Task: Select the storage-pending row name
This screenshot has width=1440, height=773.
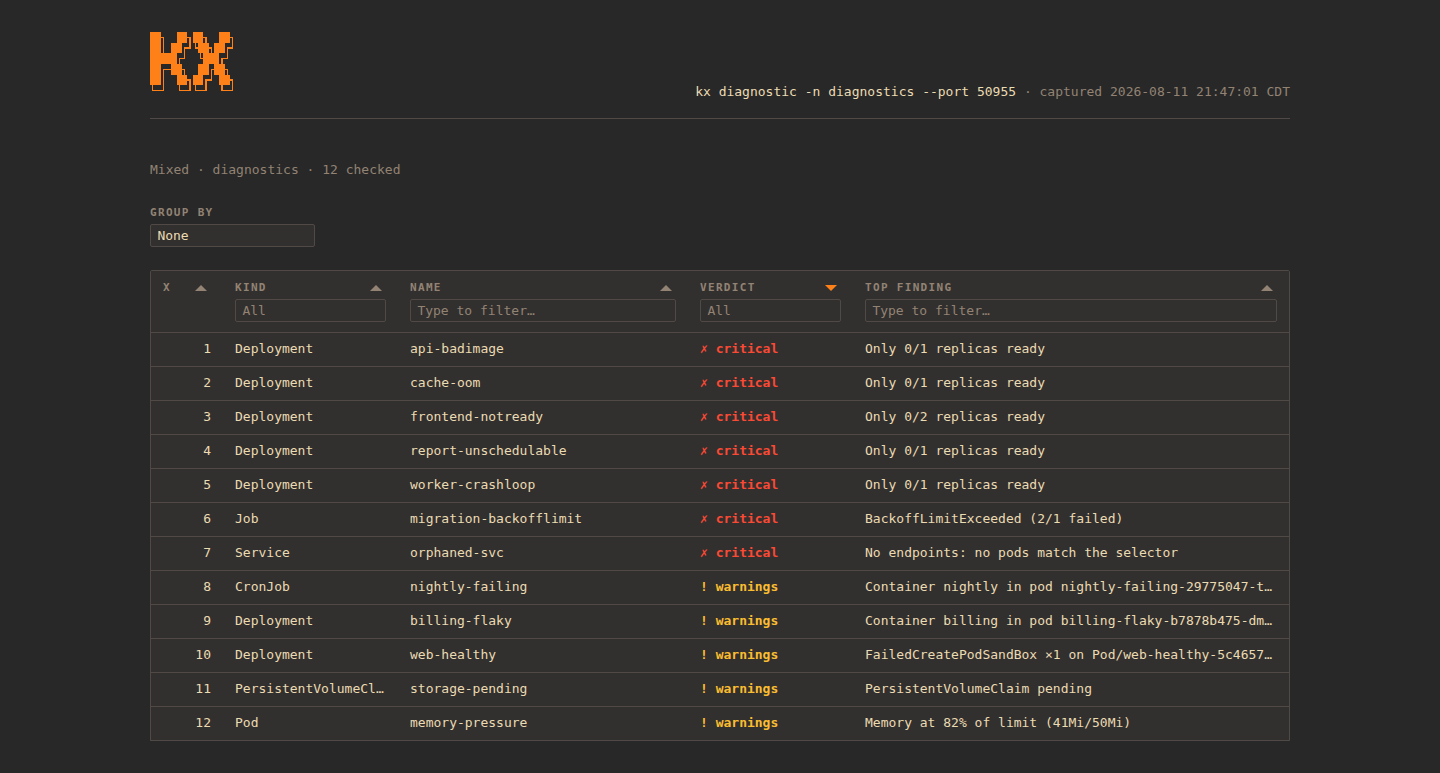Action: coord(468,689)
